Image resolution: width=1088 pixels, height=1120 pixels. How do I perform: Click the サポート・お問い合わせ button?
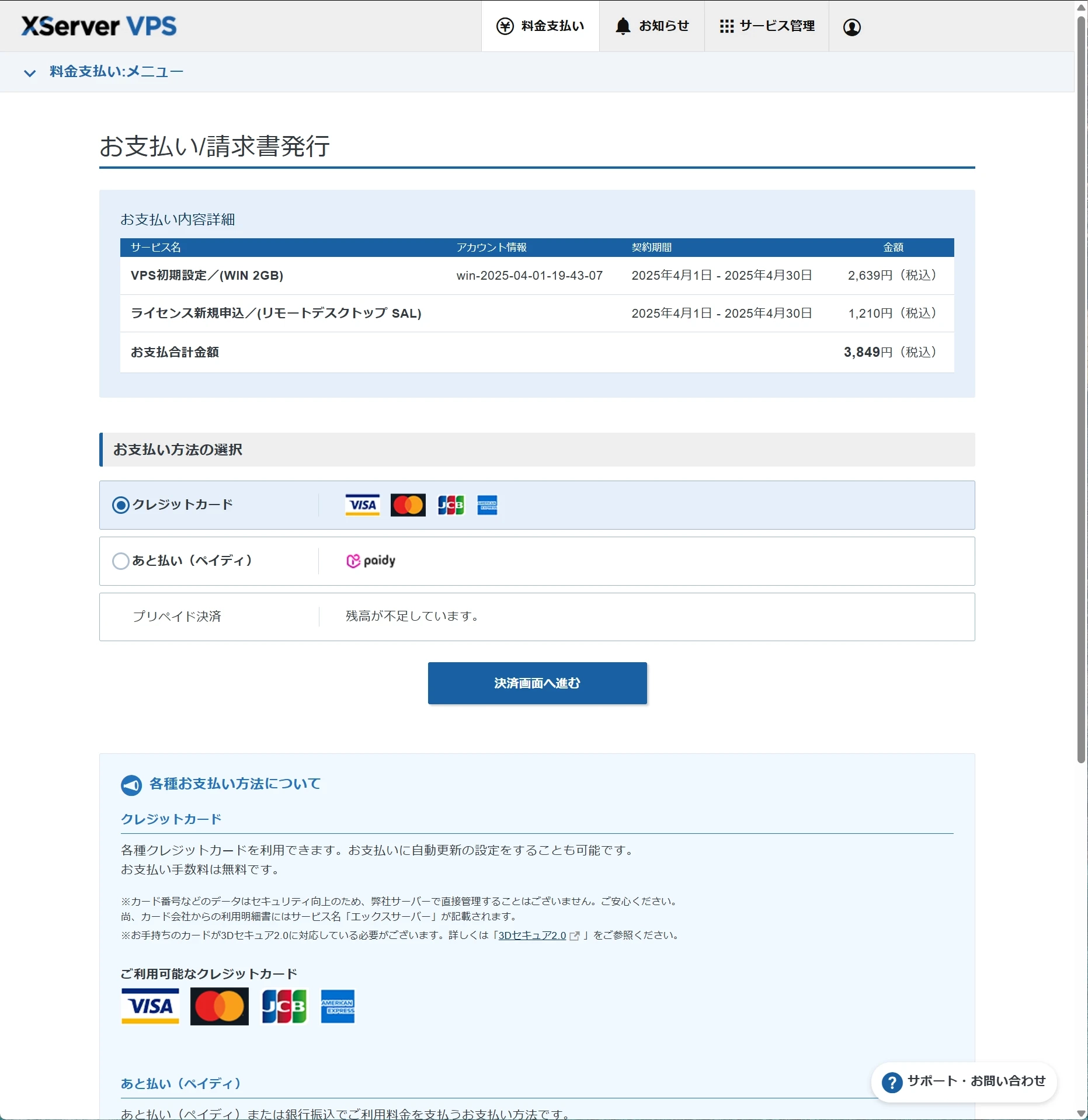click(x=964, y=1082)
